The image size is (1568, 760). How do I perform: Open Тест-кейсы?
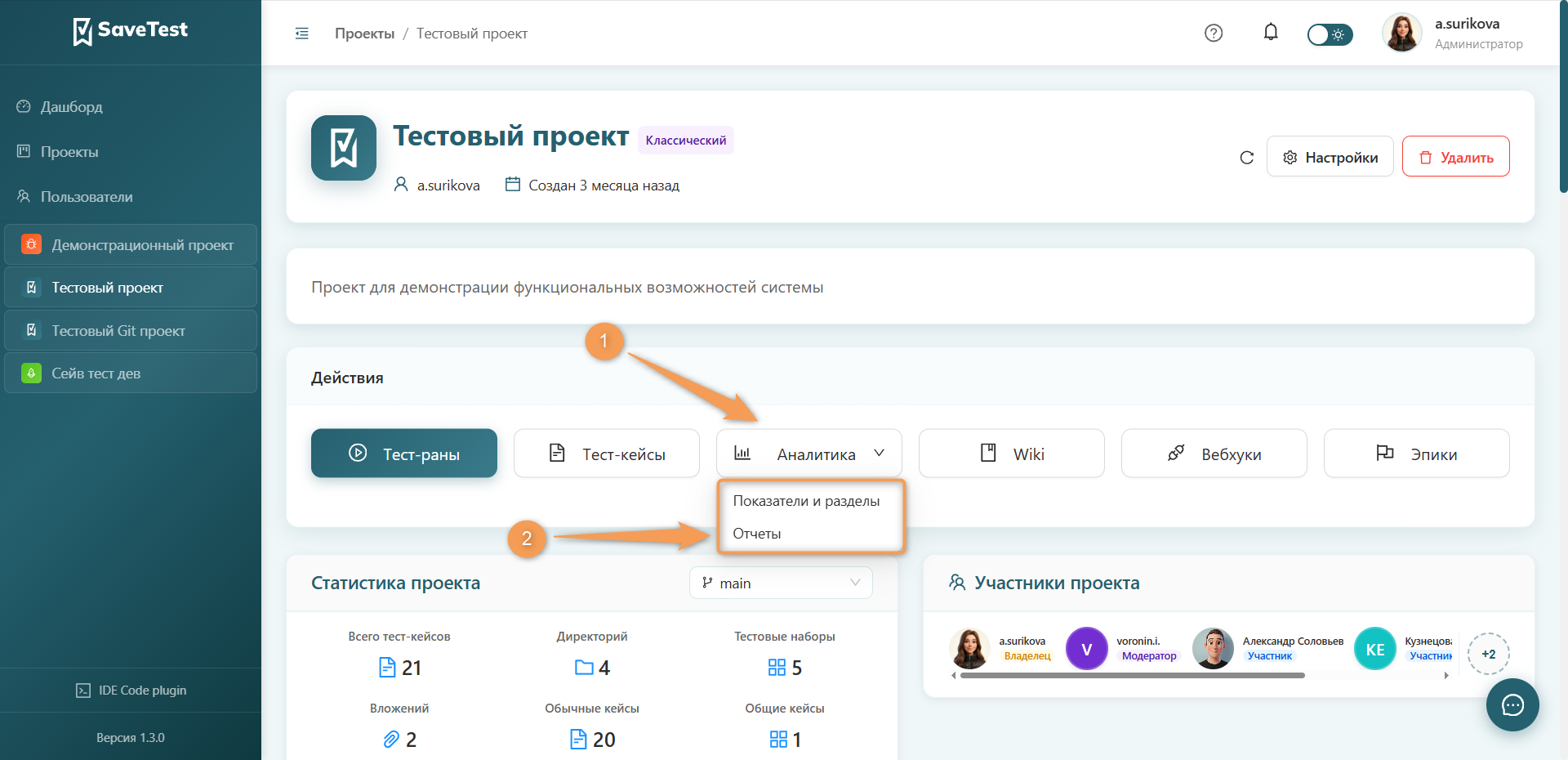[607, 454]
